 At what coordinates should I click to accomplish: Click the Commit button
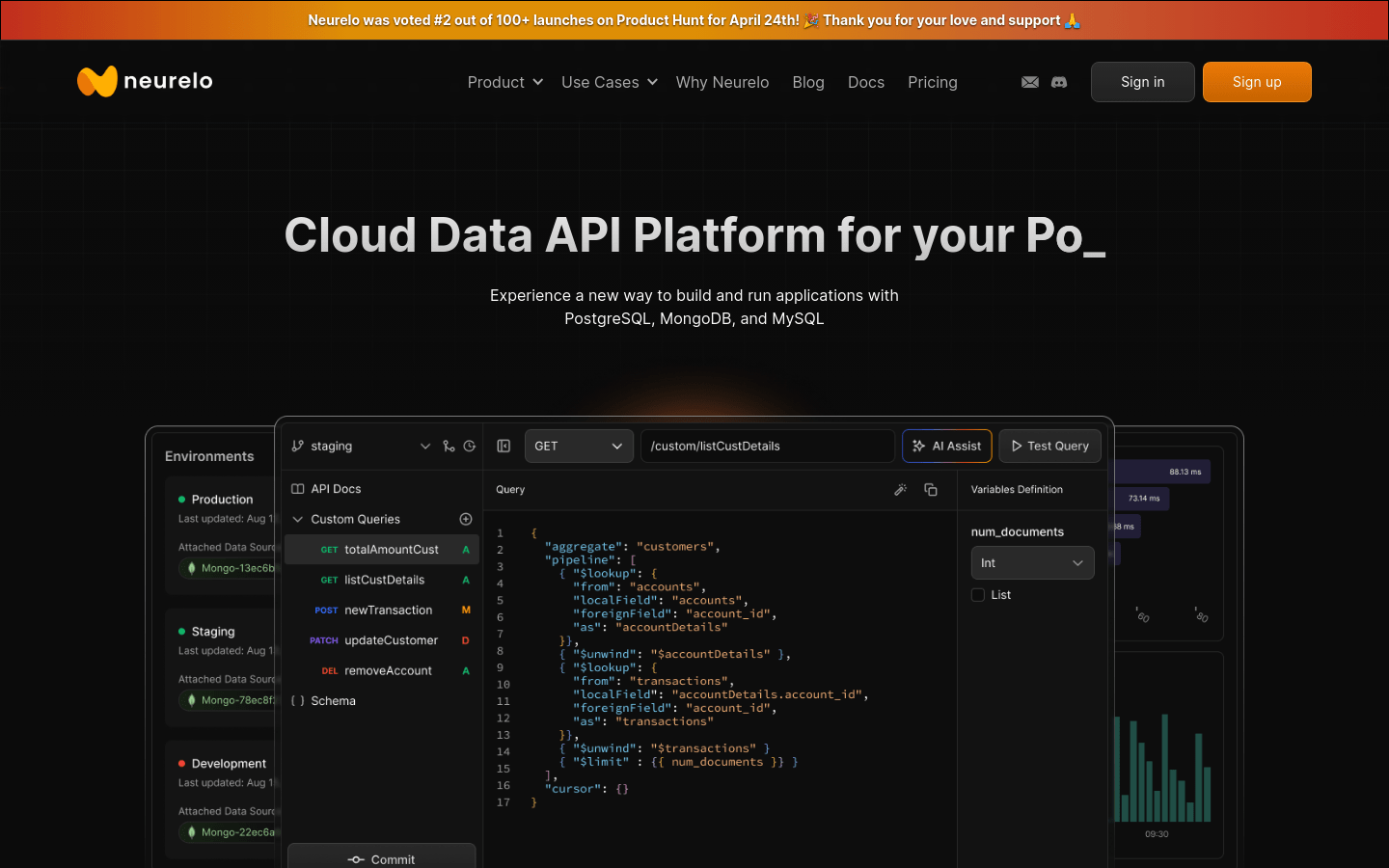(382, 856)
